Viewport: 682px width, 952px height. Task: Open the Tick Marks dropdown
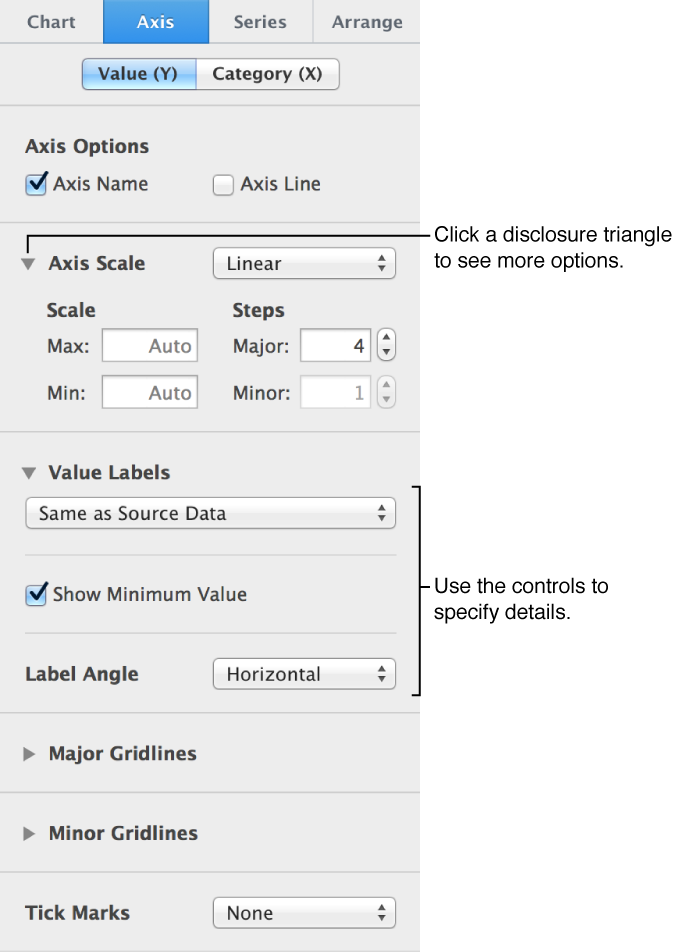304,912
